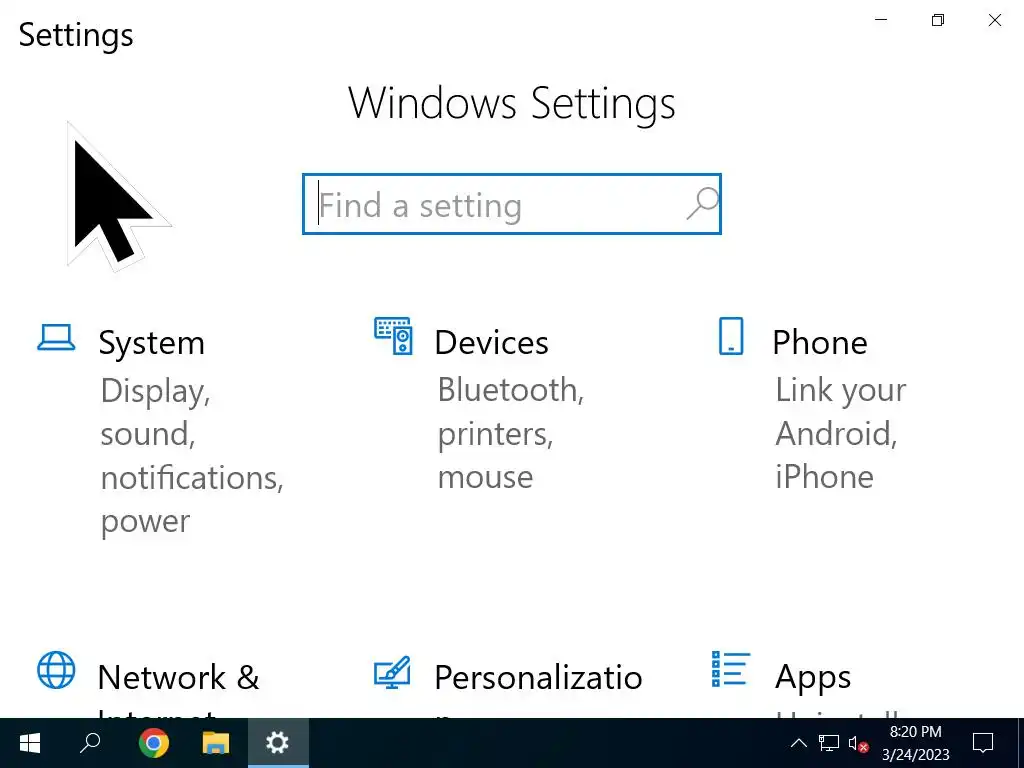Click the muted volume tray icon
Image resolution: width=1024 pixels, height=768 pixels.
[x=858, y=743]
